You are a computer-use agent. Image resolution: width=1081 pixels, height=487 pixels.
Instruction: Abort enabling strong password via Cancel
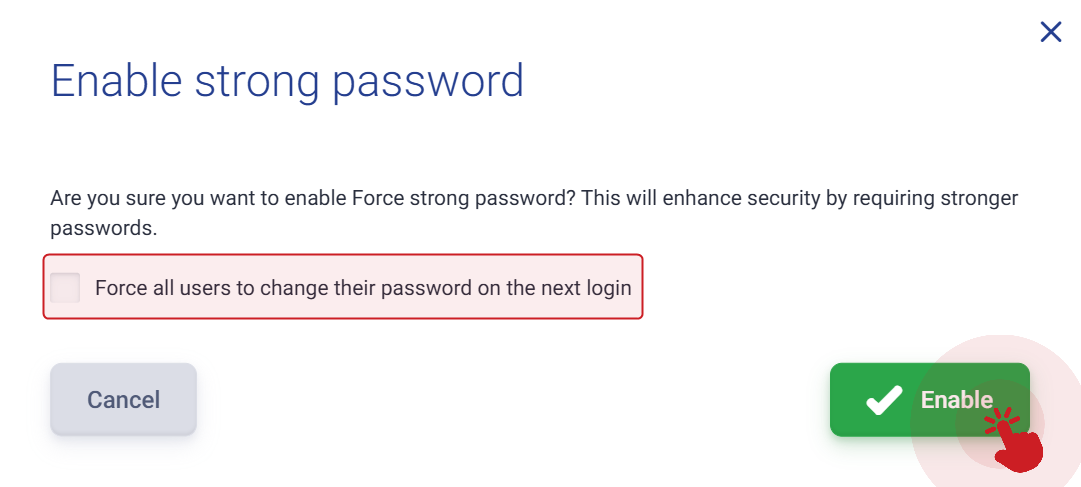pyautogui.click(x=123, y=399)
